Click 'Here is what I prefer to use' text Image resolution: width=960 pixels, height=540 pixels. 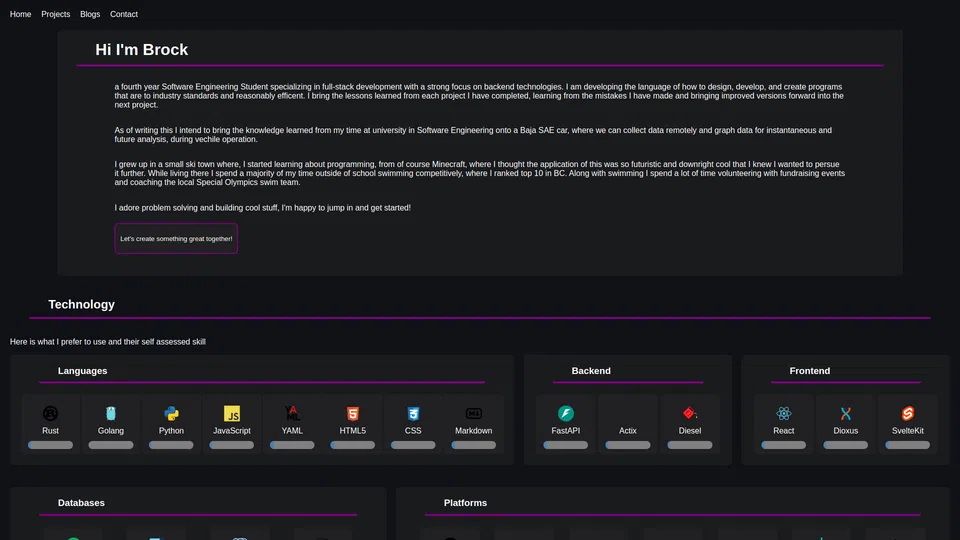coord(108,342)
